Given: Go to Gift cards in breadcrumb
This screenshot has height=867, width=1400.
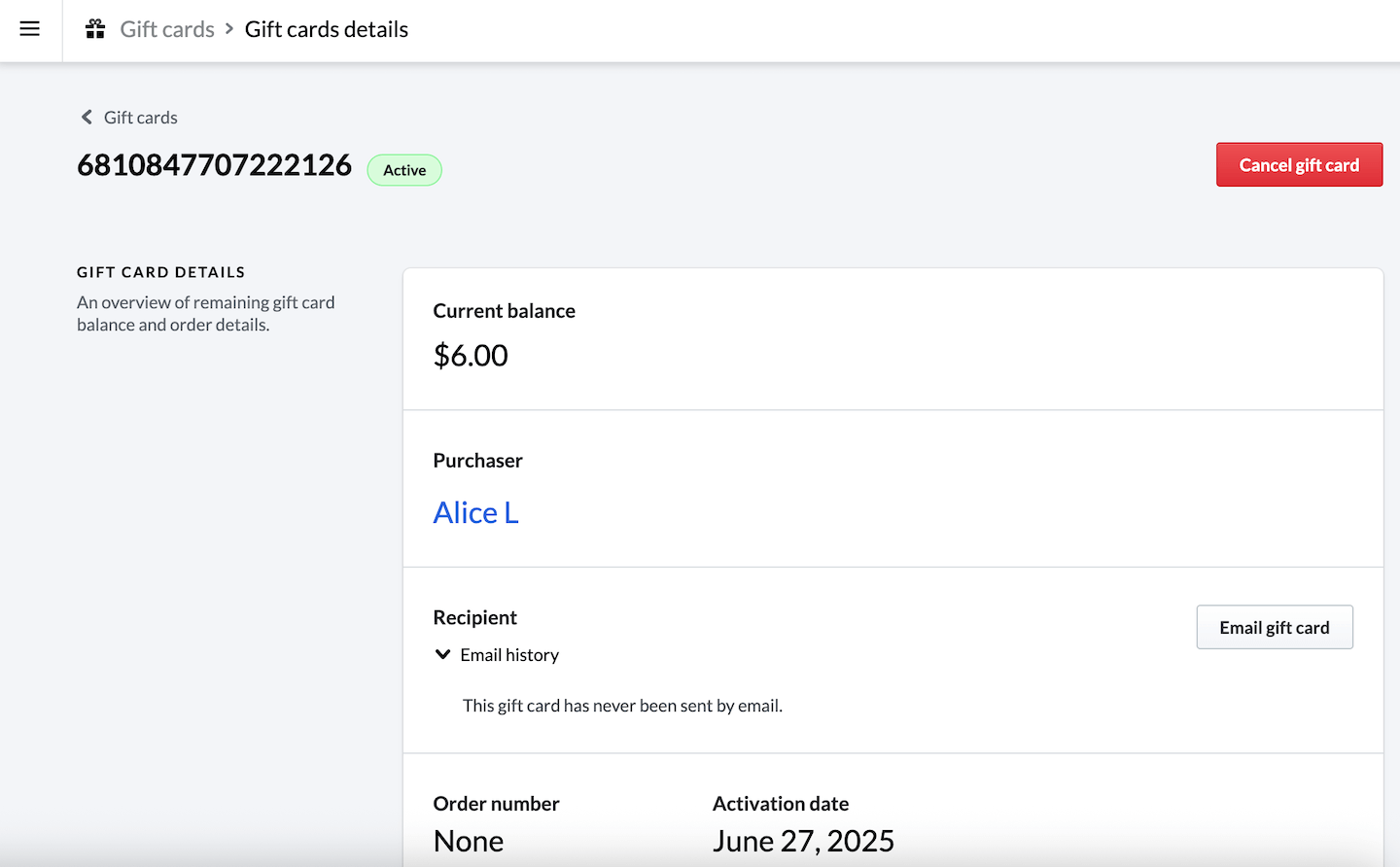Looking at the screenshot, I should tap(167, 29).
